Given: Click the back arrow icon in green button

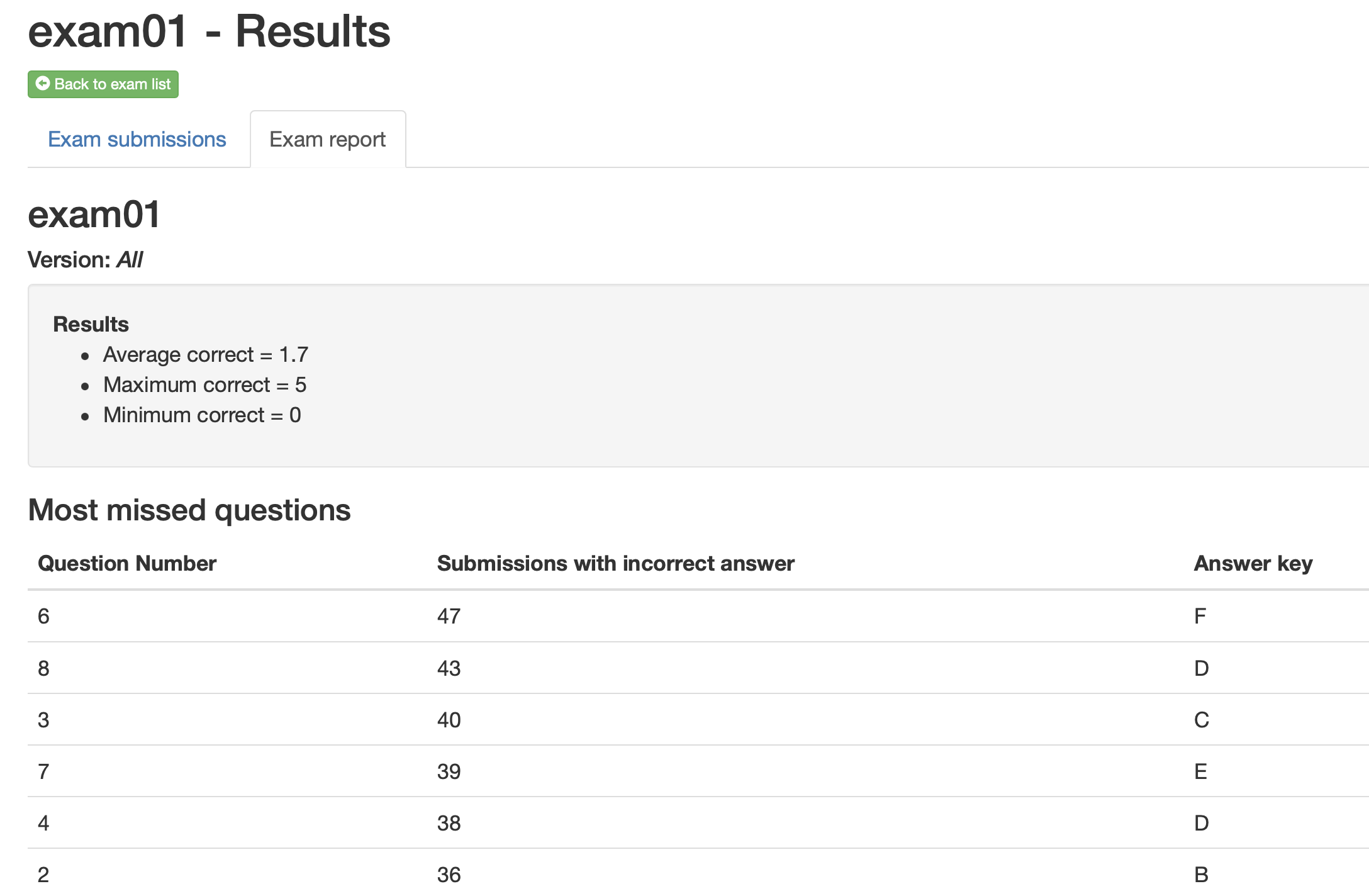Looking at the screenshot, I should click(43, 84).
